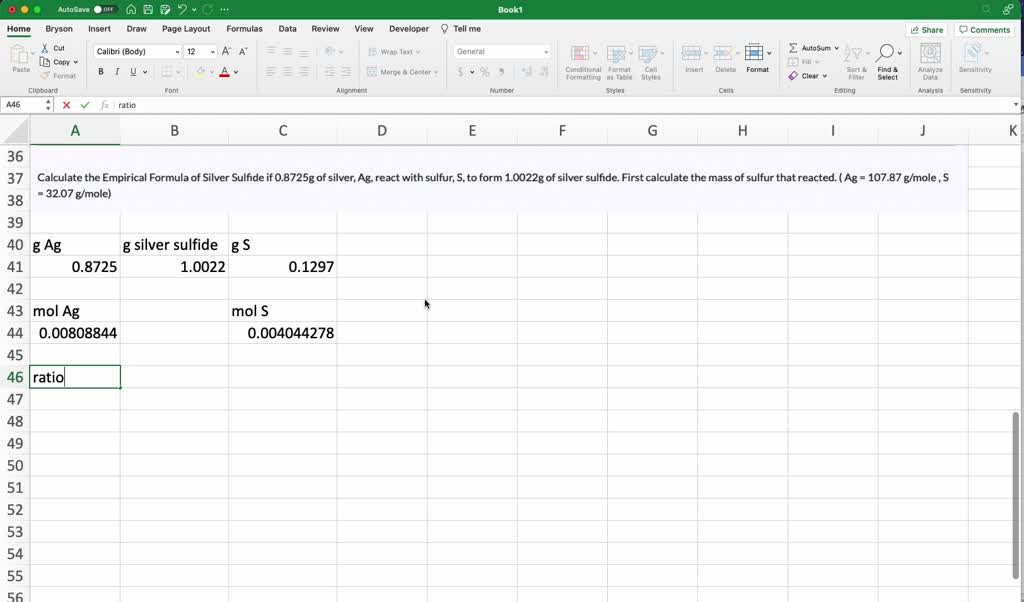Select cell C44 with mol S value
The width and height of the screenshot is (1024, 602).
click(283, 333)
